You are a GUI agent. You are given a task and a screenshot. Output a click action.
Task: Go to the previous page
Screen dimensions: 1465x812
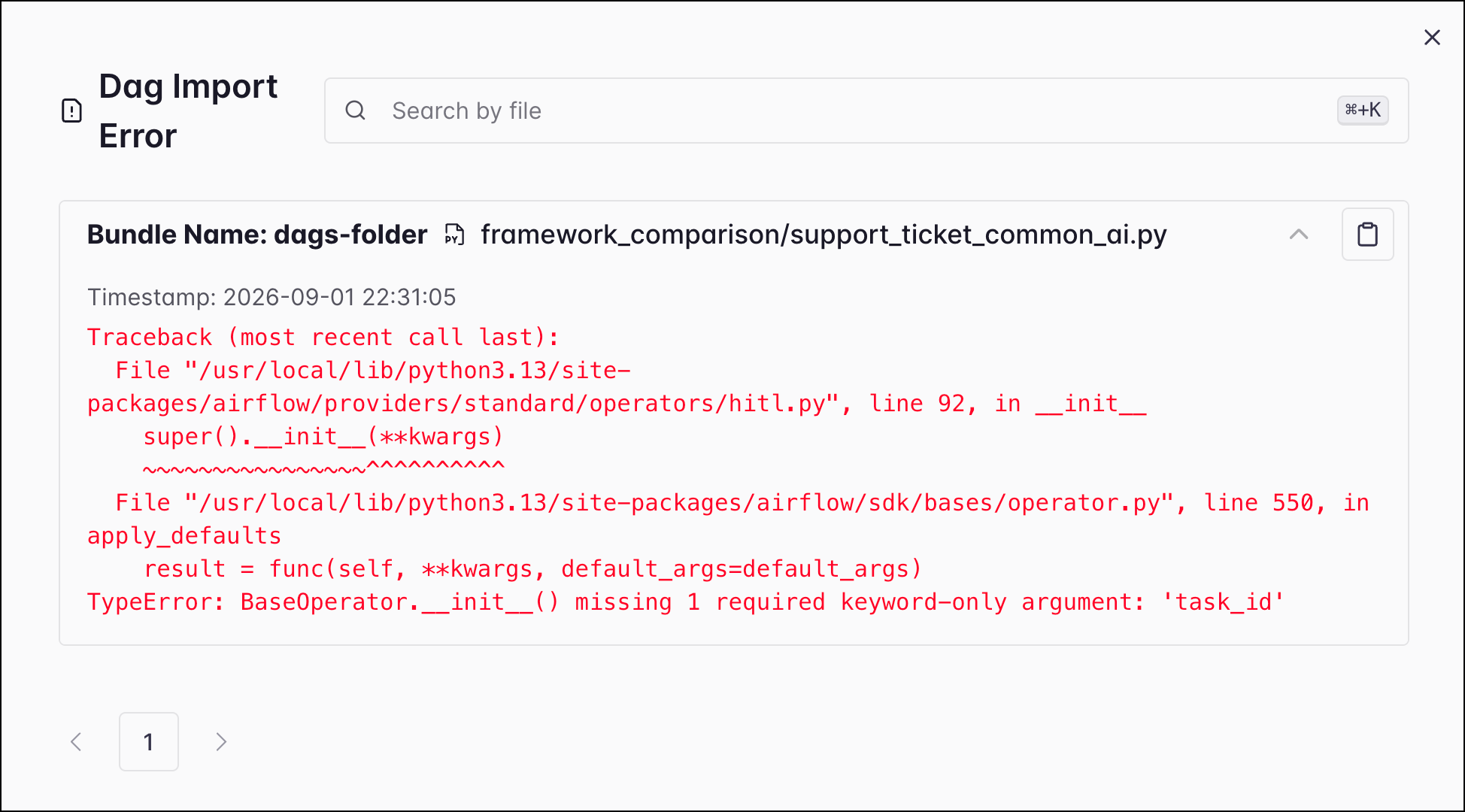[76, 742]
